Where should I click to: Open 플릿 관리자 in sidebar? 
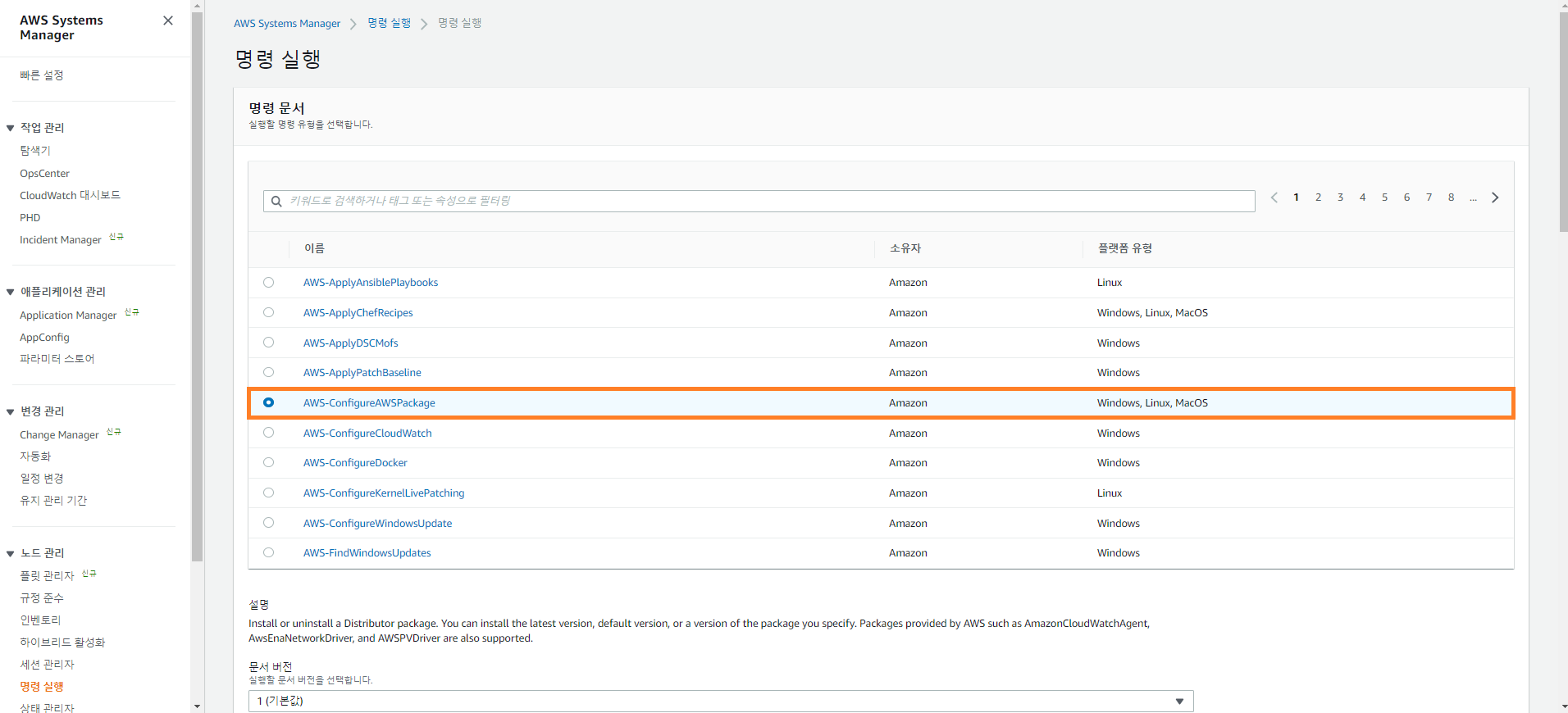tap(47, 576)
